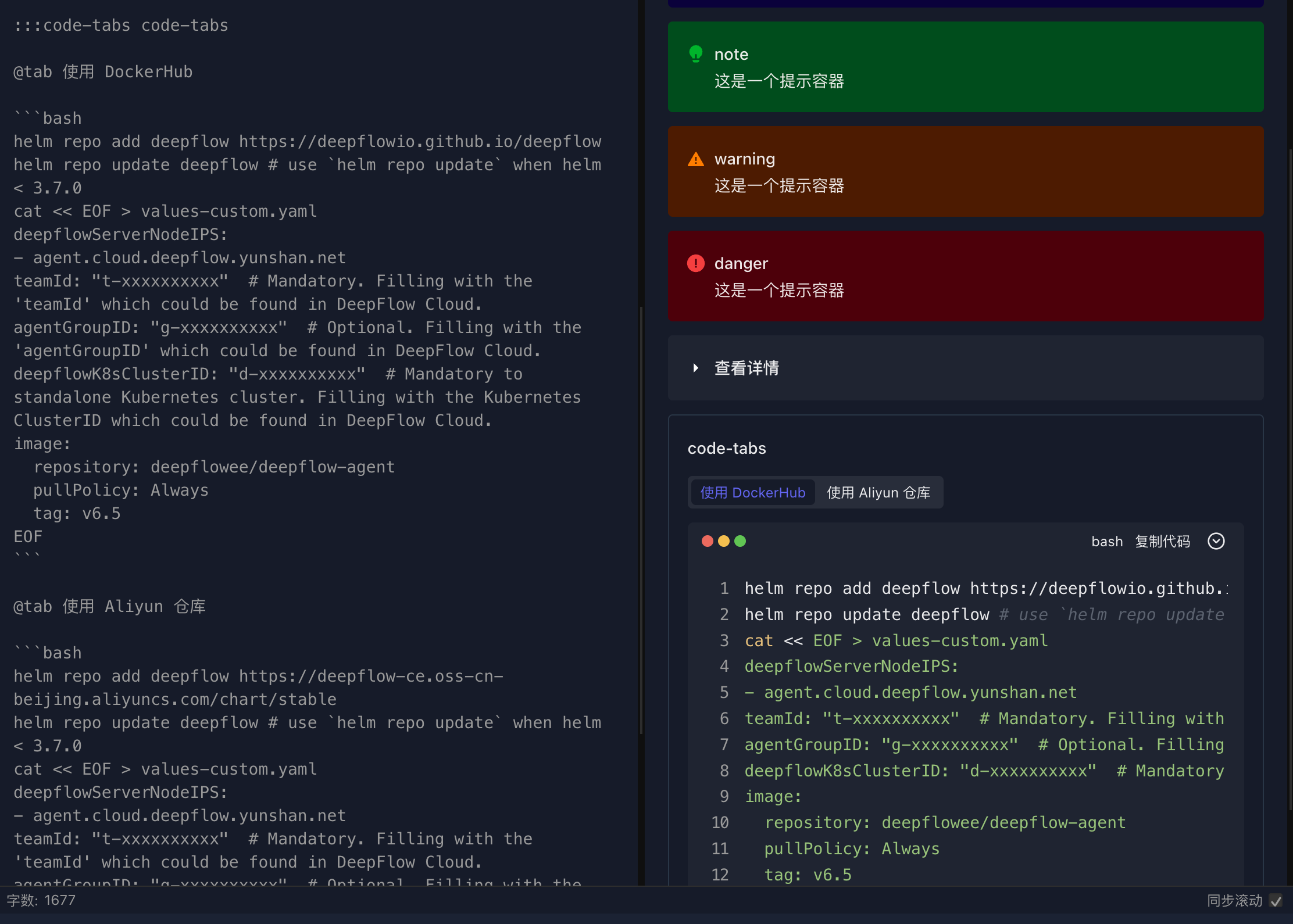Click 这是一个提示容器 inside the warning box
The height and width of the screenshot is (924, 1293).
click(x=779, y=186)
